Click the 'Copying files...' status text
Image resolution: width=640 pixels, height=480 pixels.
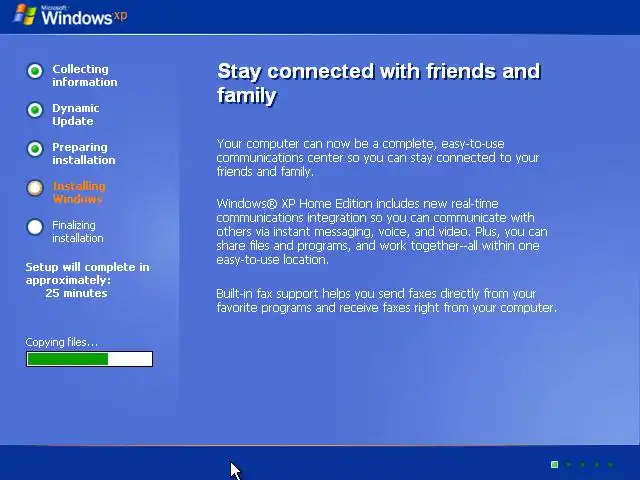pyautogui.click(x=62, y=342)
